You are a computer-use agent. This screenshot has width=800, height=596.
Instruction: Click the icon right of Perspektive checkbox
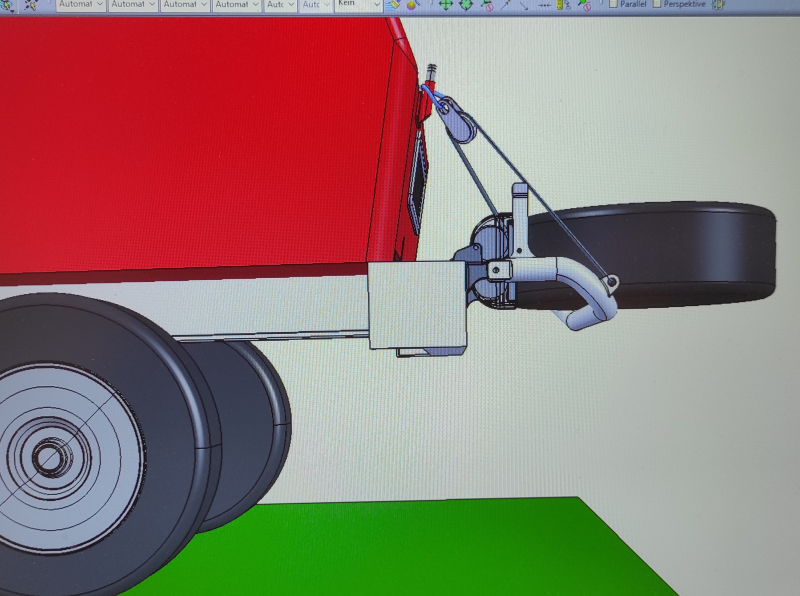718,5
